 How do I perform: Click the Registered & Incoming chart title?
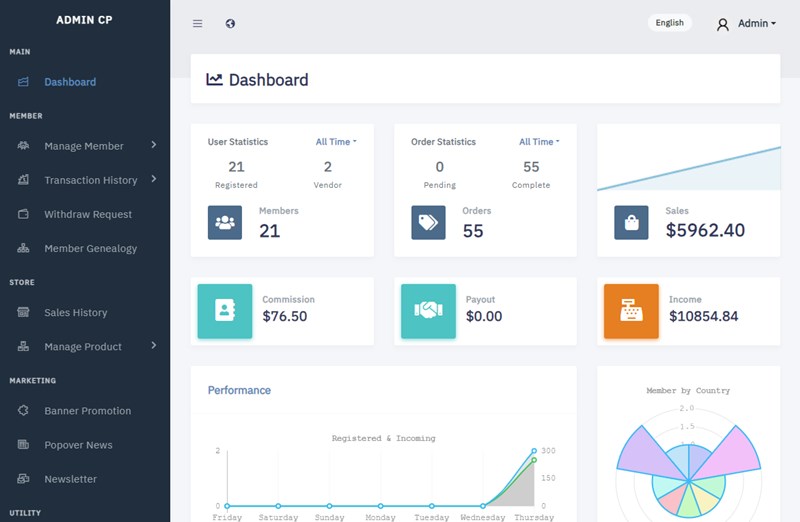pyautogui.click(x=384, y=438)
